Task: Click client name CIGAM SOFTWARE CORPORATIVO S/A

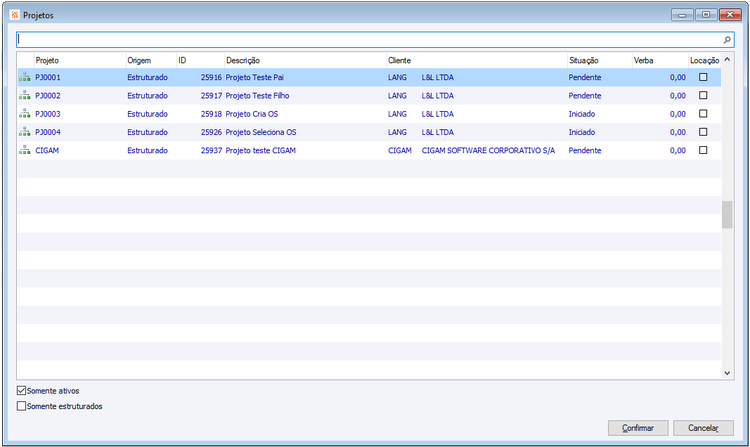Action: tap(488, 150)
